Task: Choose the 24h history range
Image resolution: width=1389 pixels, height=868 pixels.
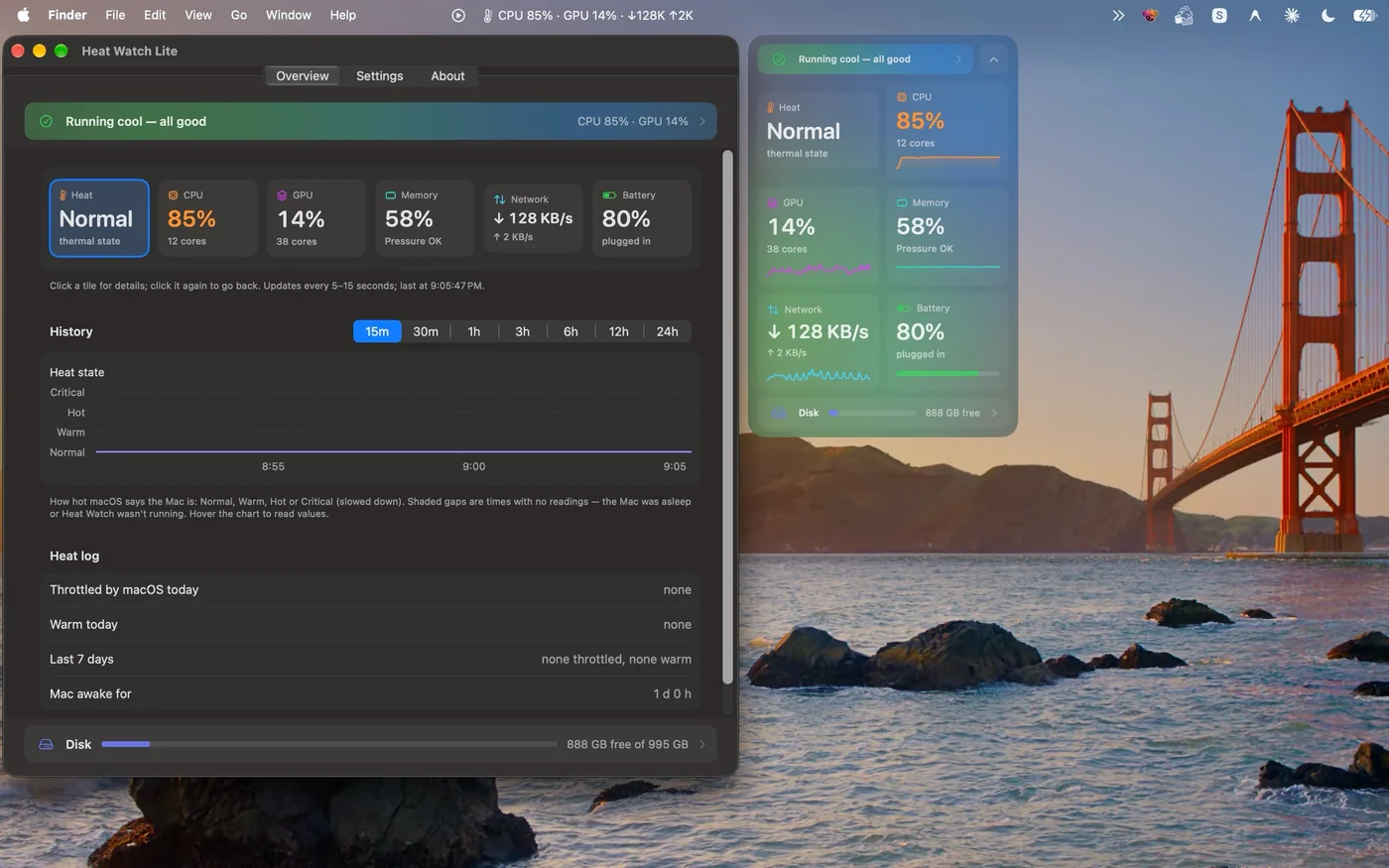Action: (668, 331)
